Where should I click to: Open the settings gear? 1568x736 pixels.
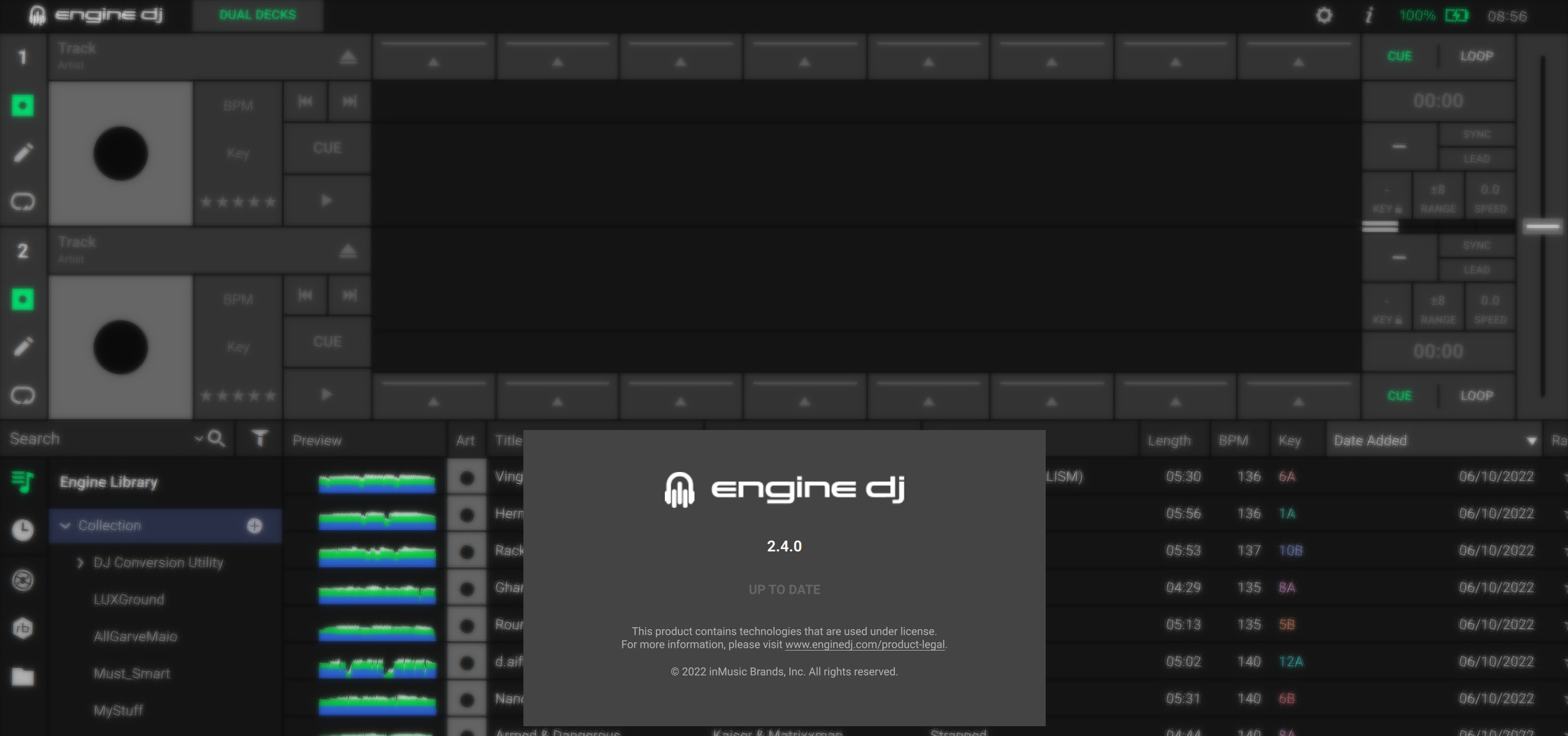point(1323,15)
